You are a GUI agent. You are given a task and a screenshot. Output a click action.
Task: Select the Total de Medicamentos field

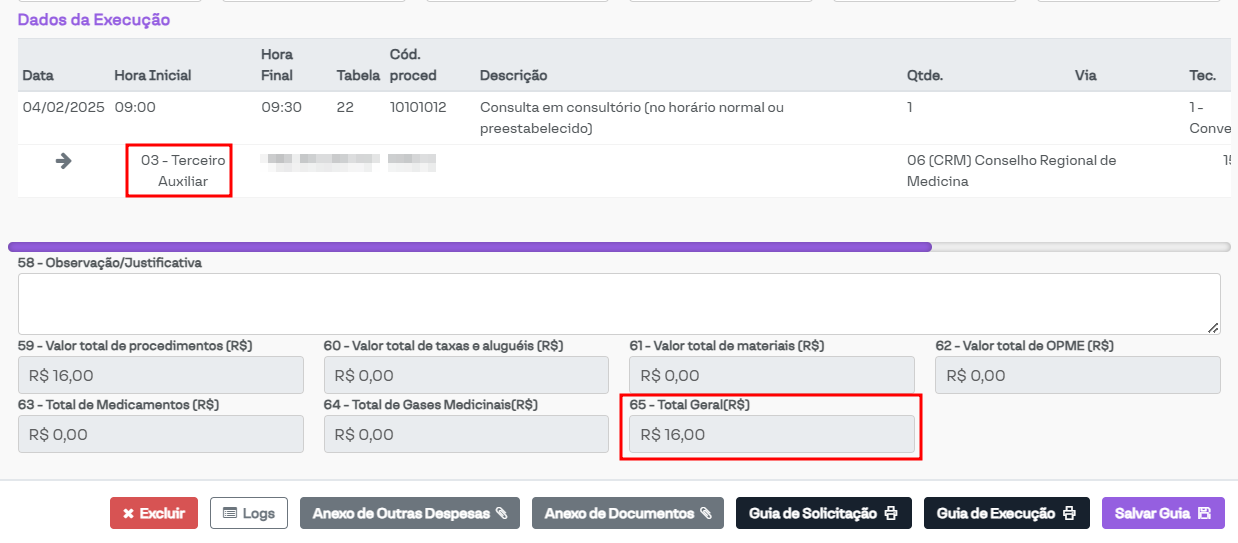pyautogui.click(x=161, y=434)
